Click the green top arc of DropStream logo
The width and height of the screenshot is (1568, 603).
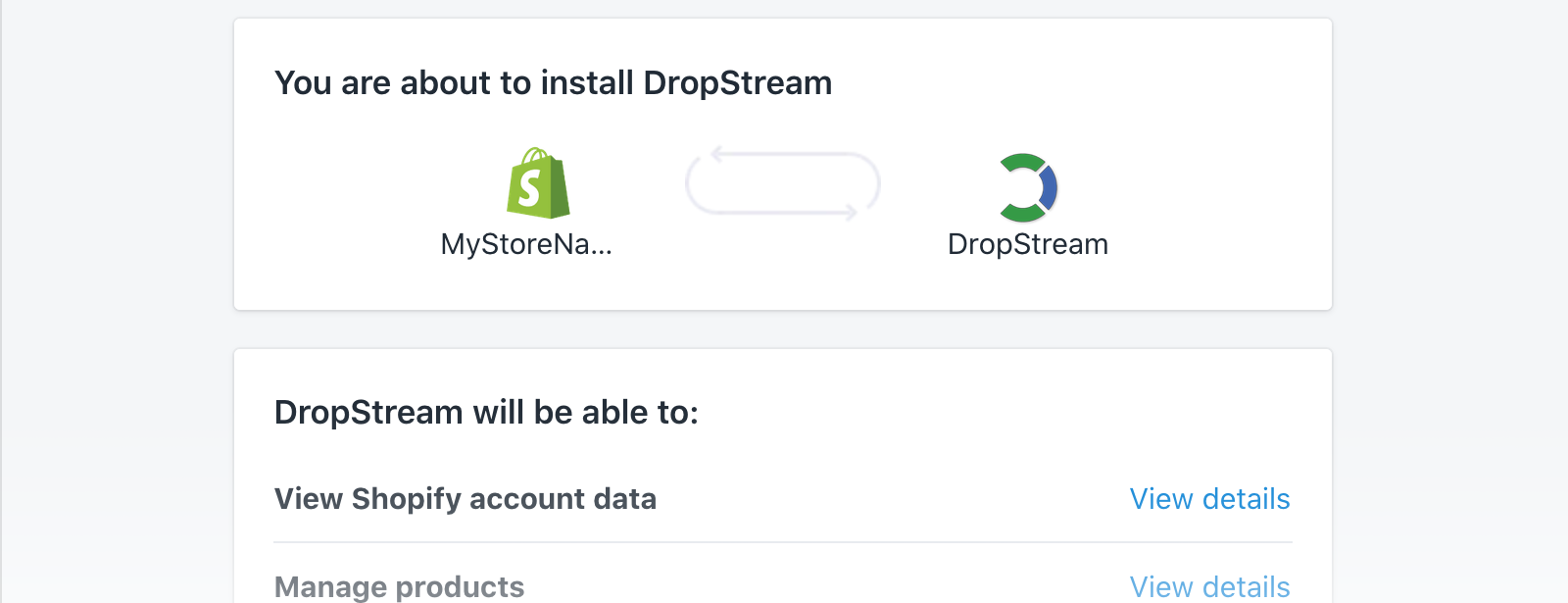[1023, 162]
